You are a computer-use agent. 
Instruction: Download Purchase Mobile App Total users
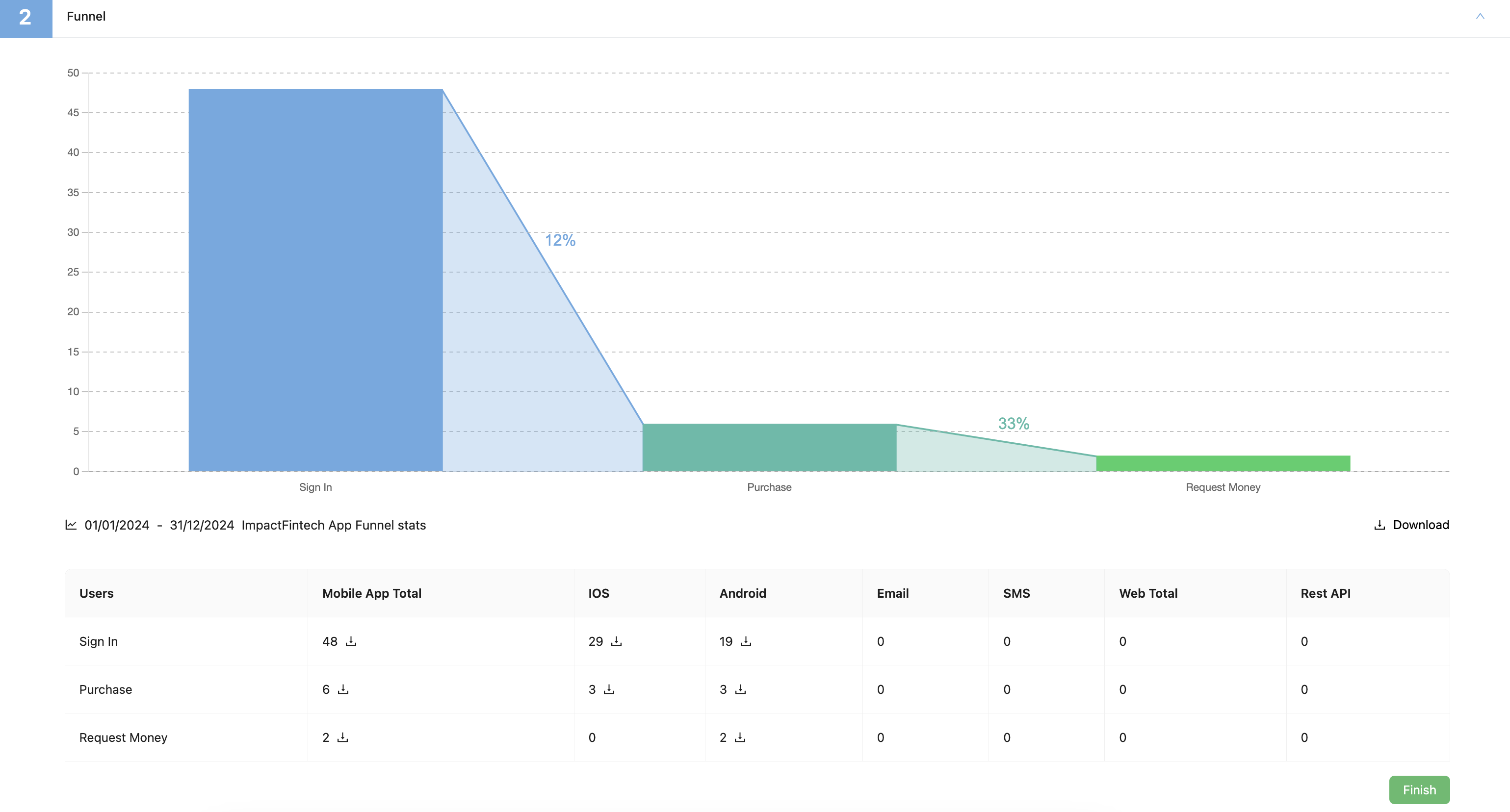click(x=343, y=689)
